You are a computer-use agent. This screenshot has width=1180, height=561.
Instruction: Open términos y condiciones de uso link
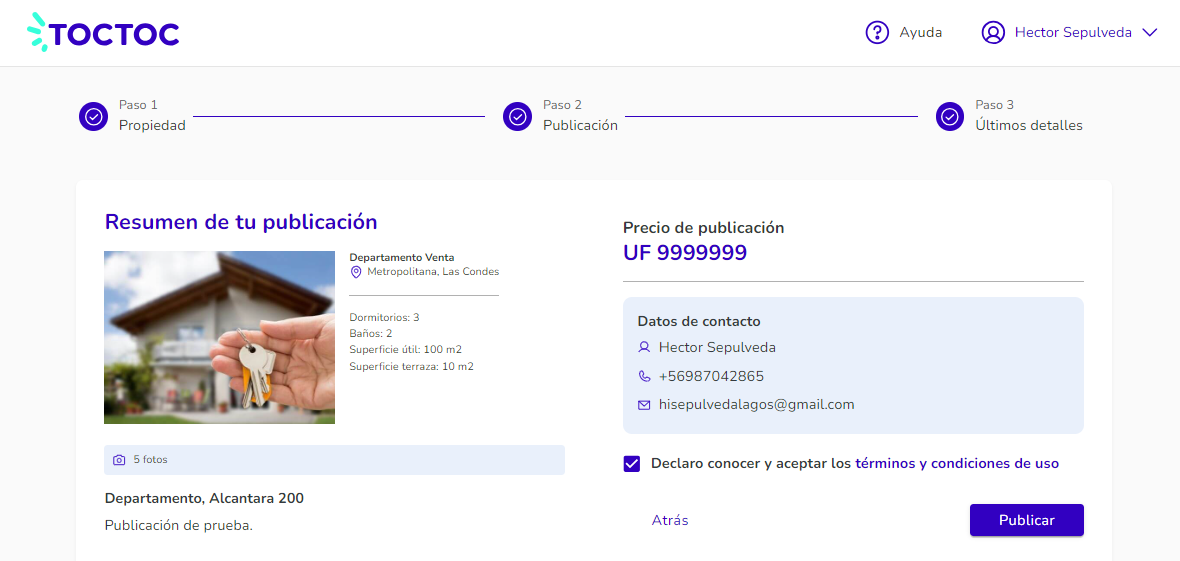tap(957, 464)
